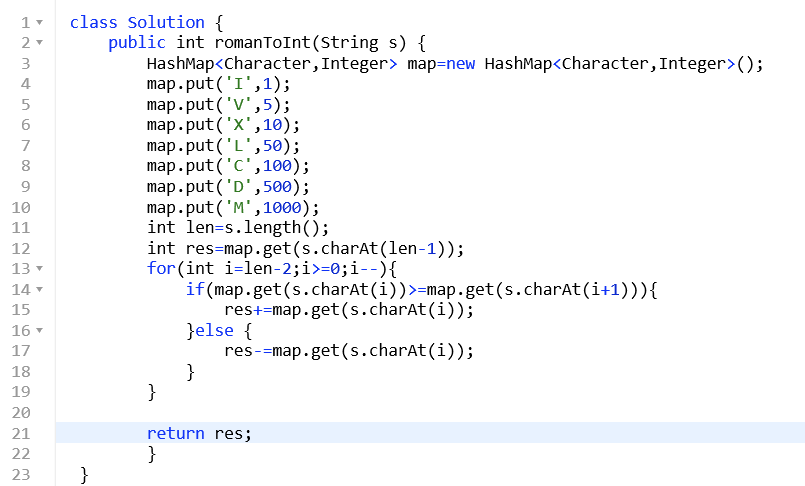Click 'public' keyword on line 2

[137, 43]
